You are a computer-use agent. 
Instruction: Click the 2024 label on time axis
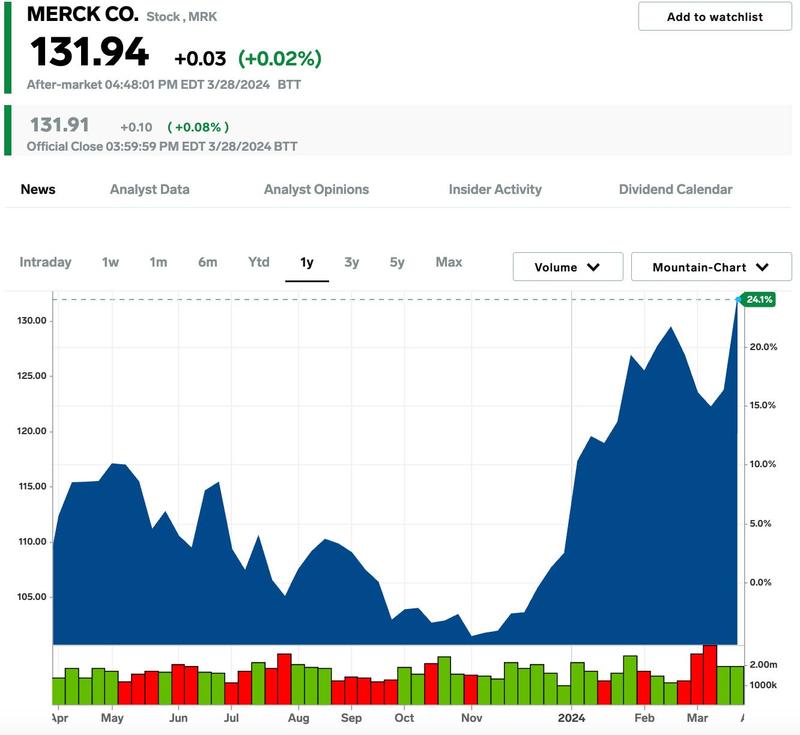(x=571, y=718)
